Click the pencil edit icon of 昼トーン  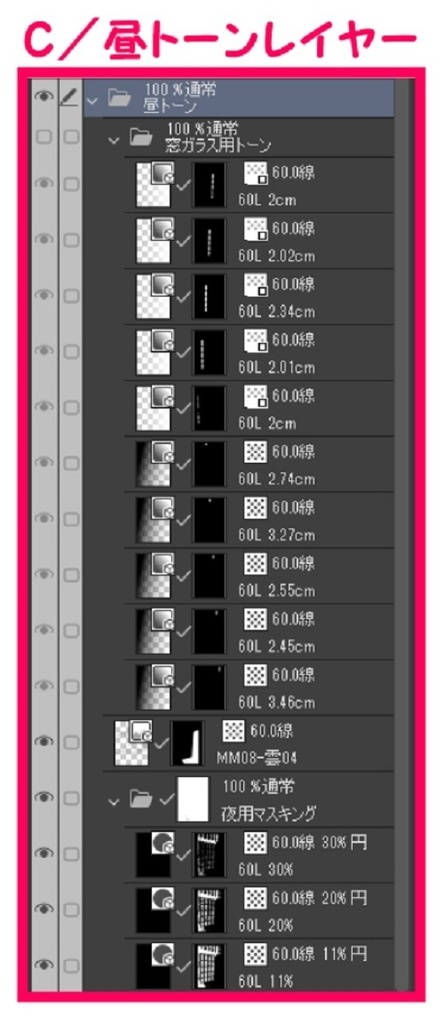[69, 97]
